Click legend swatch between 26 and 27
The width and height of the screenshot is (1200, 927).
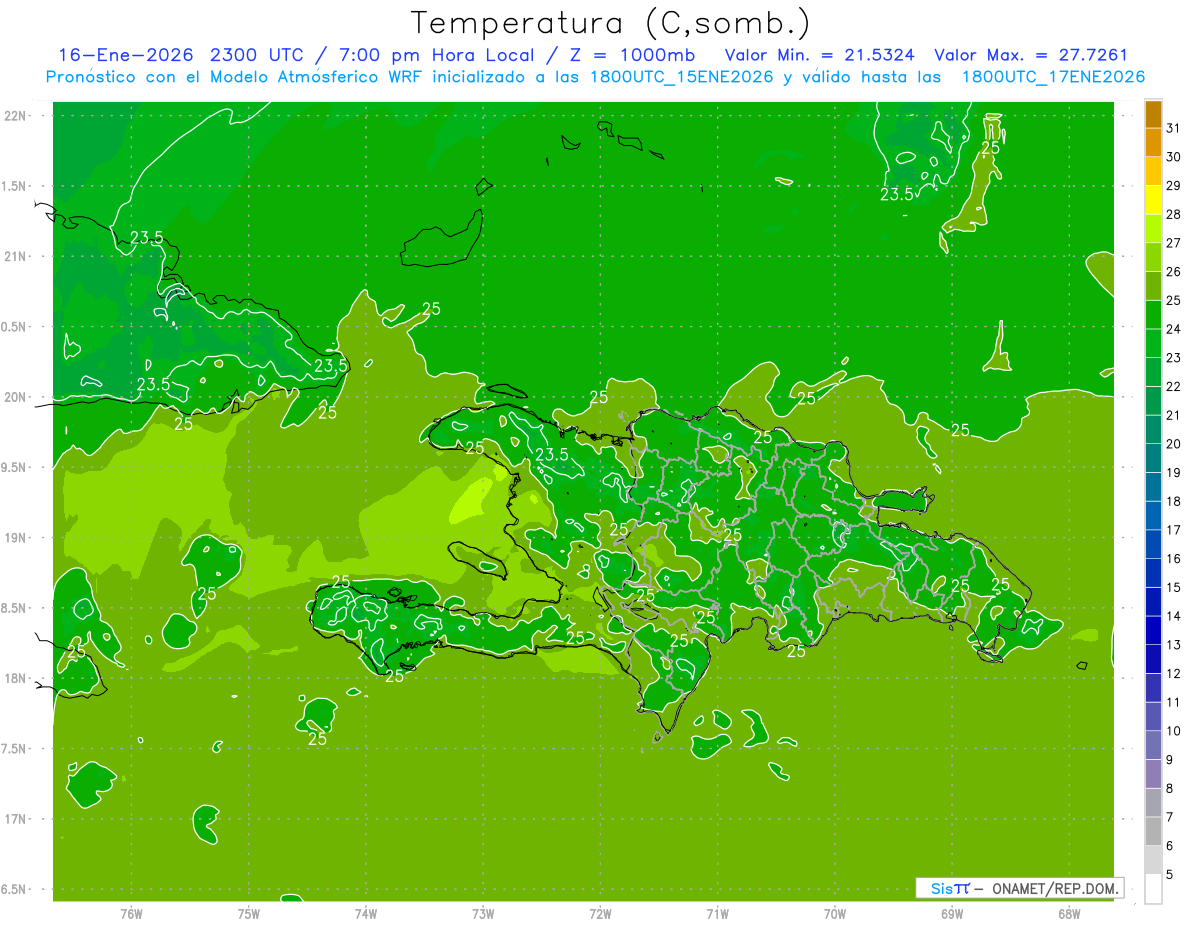pyautogui.click(x=1154, y=257)
